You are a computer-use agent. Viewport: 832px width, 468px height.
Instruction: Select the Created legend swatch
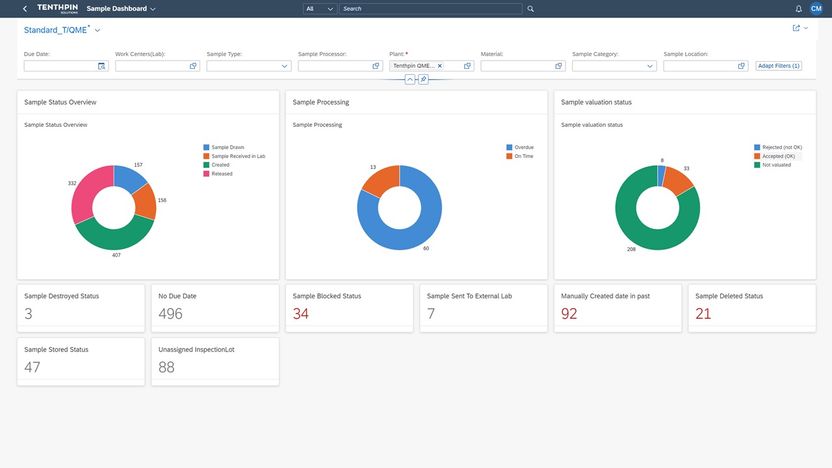pos(206,164)
